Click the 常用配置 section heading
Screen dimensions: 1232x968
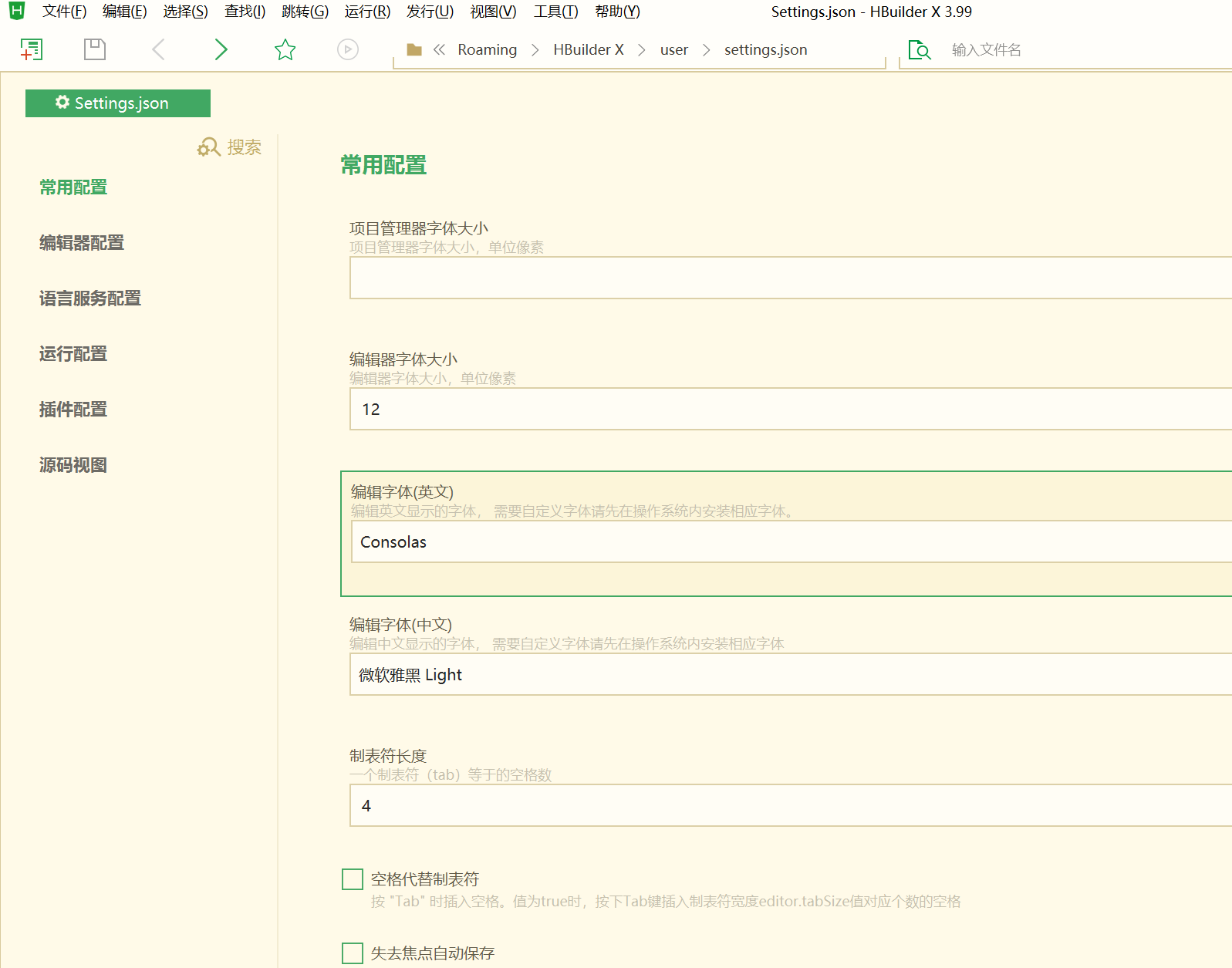point(383,165)
